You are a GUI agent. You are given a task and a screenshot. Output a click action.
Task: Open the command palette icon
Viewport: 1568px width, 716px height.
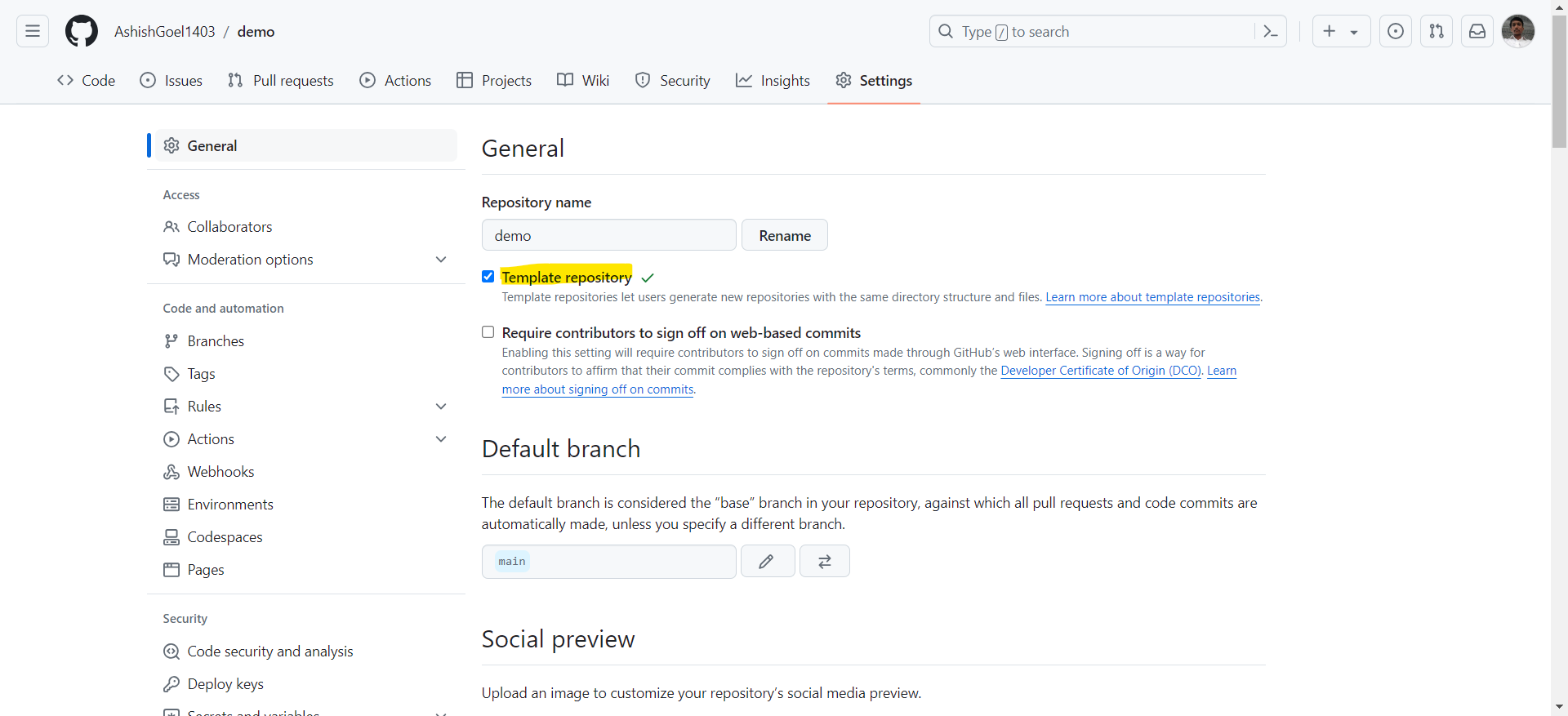click(x=1270, y=32)
